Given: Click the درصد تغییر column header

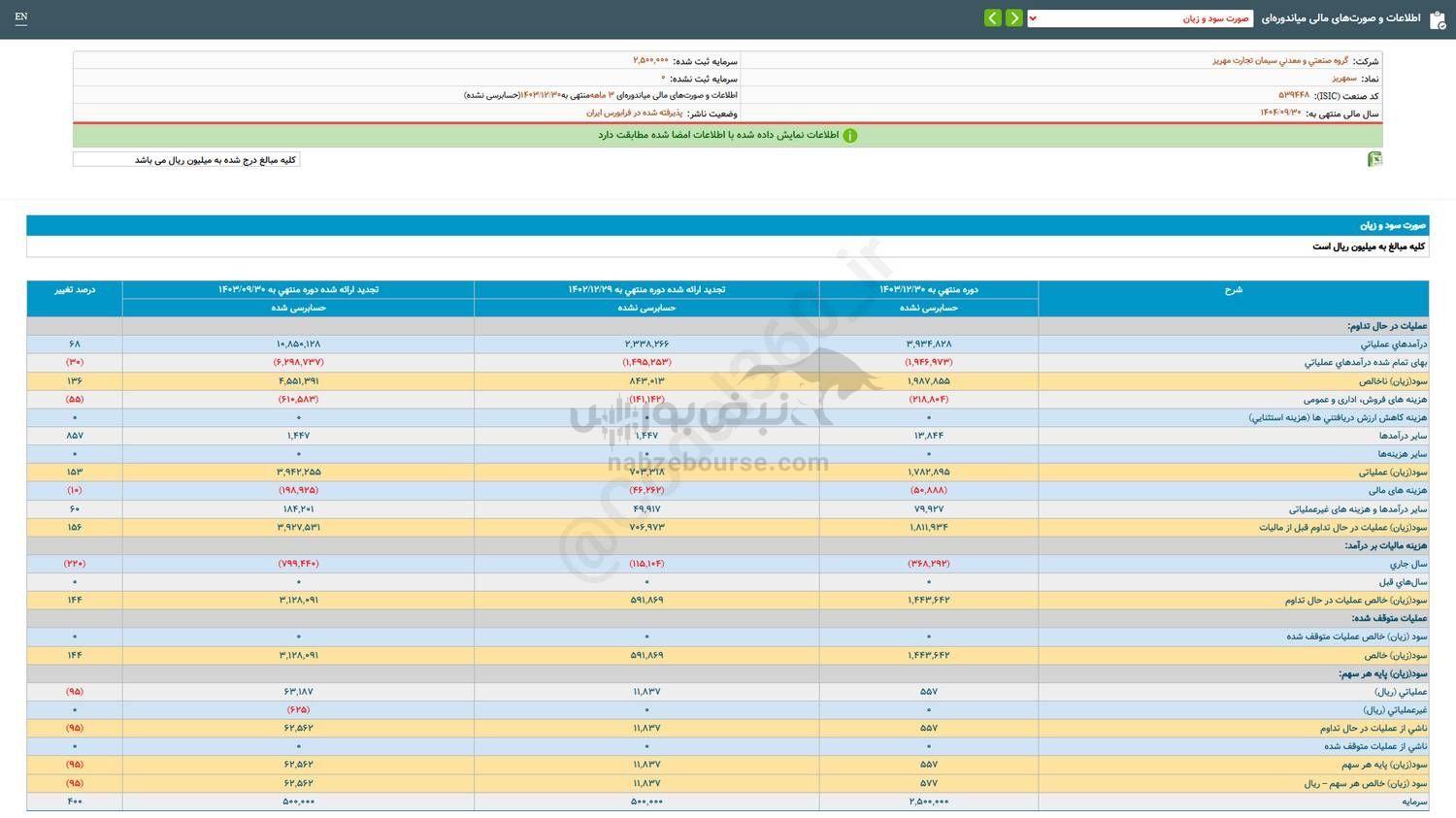Looking at the screenshot, I should (x=74, y=289).
